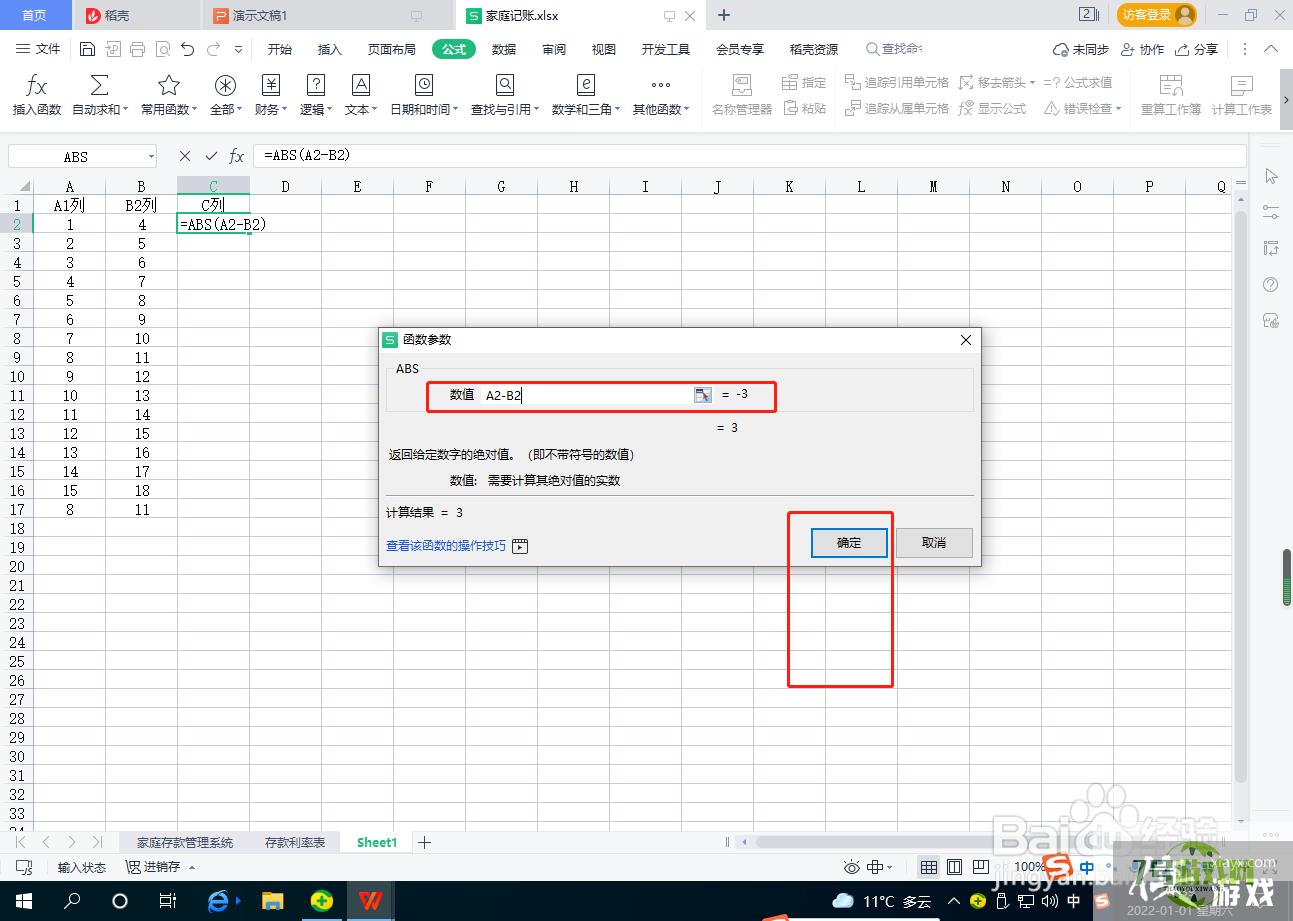Click the 协作 collaborate button

(1143, 49)
